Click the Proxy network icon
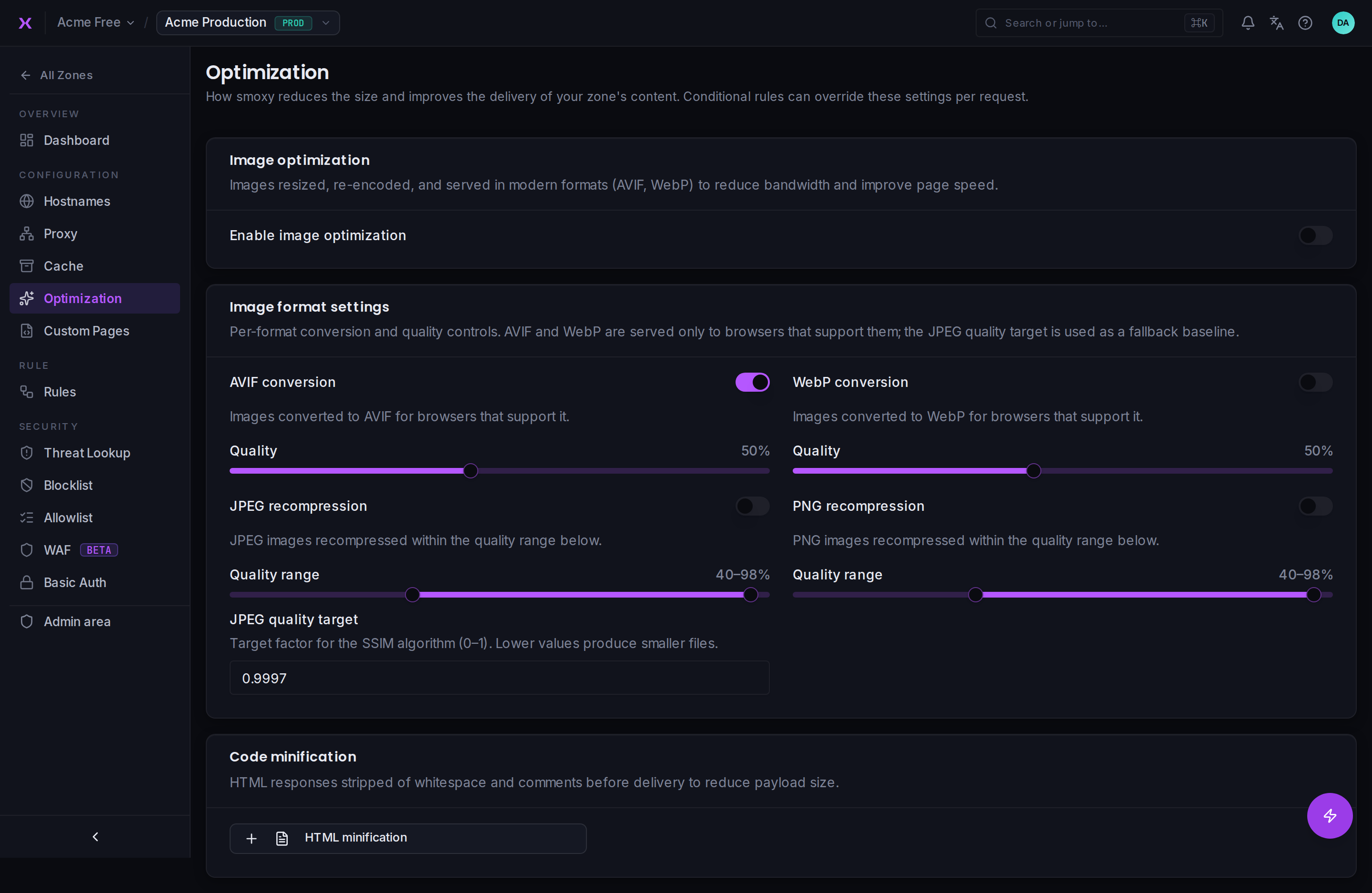The width and height of the screenshot is (1372, 893). (x=27, y=233)
